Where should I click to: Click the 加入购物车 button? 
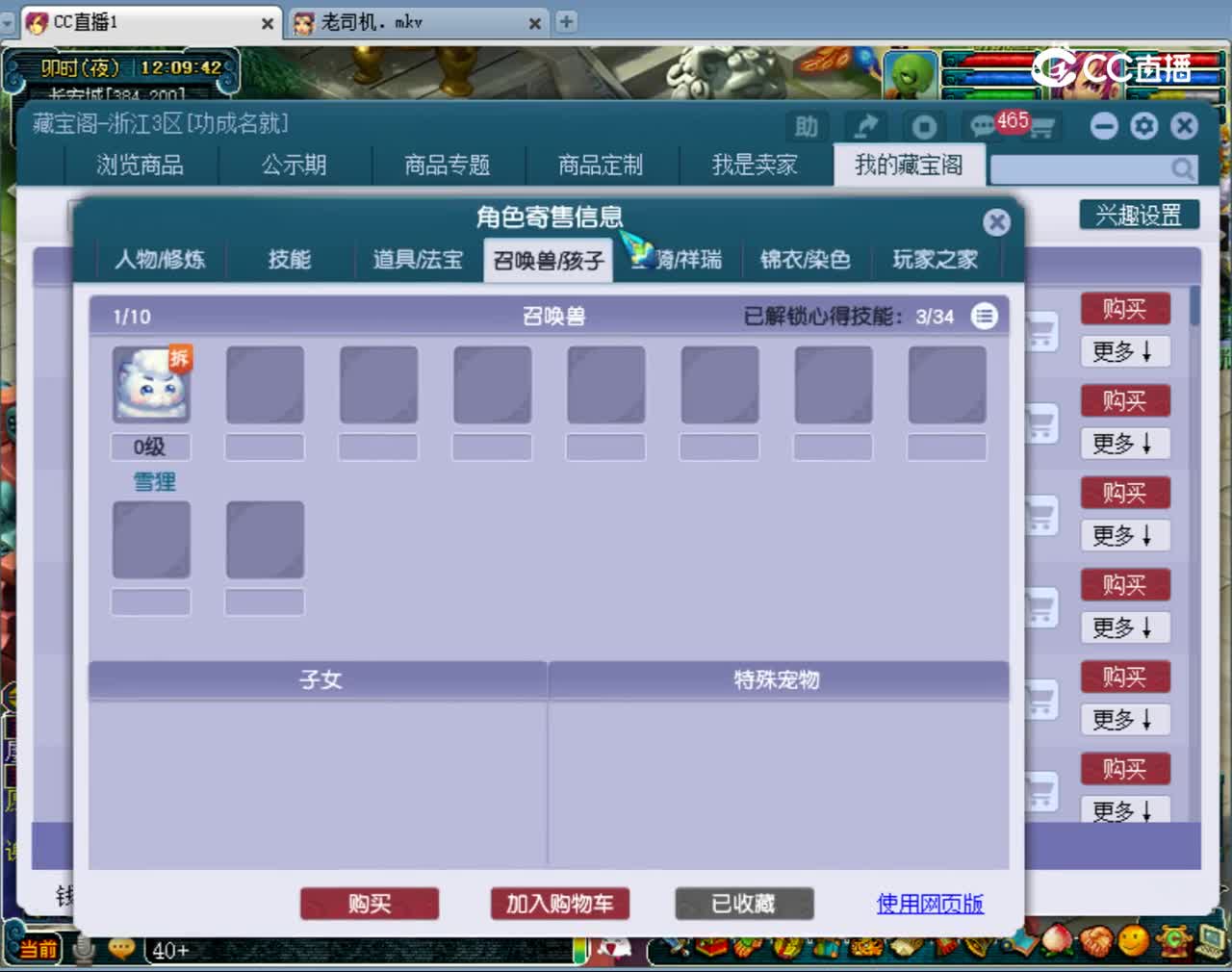pyautogui.click(x=560, y=904)
